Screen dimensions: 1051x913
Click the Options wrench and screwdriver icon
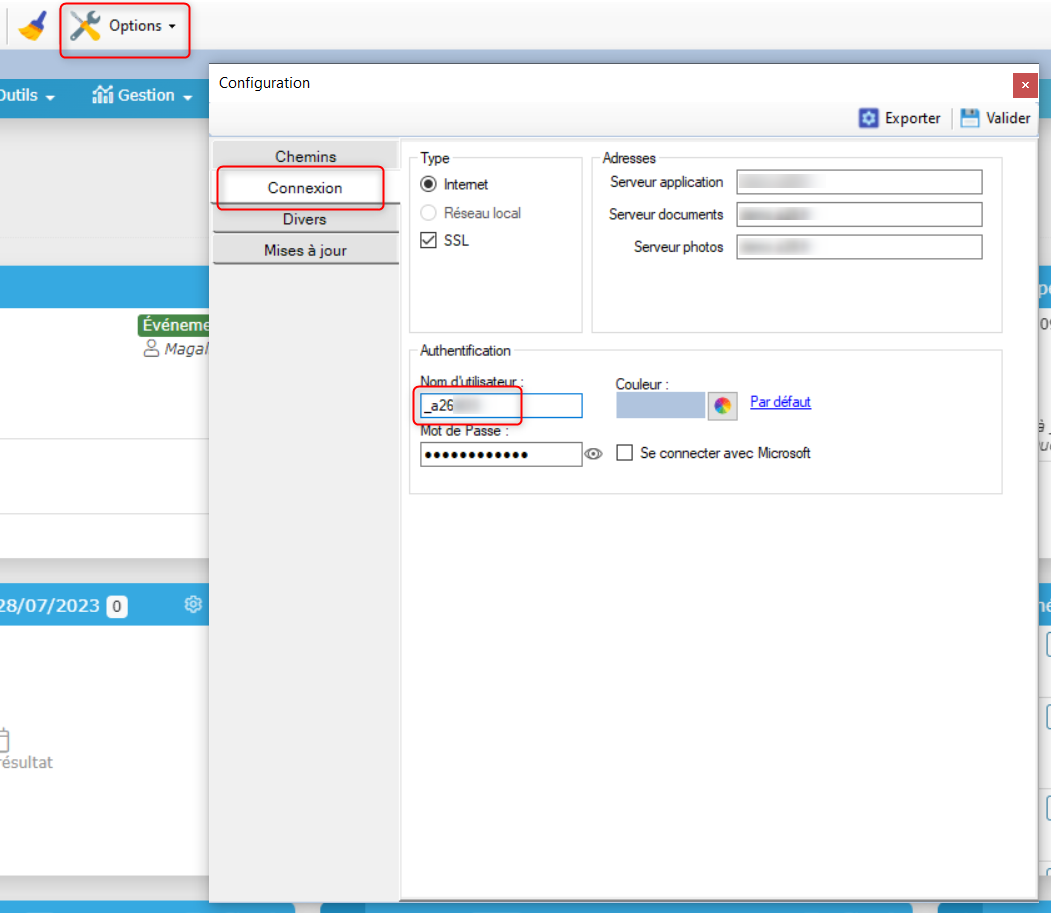point(85,26)
